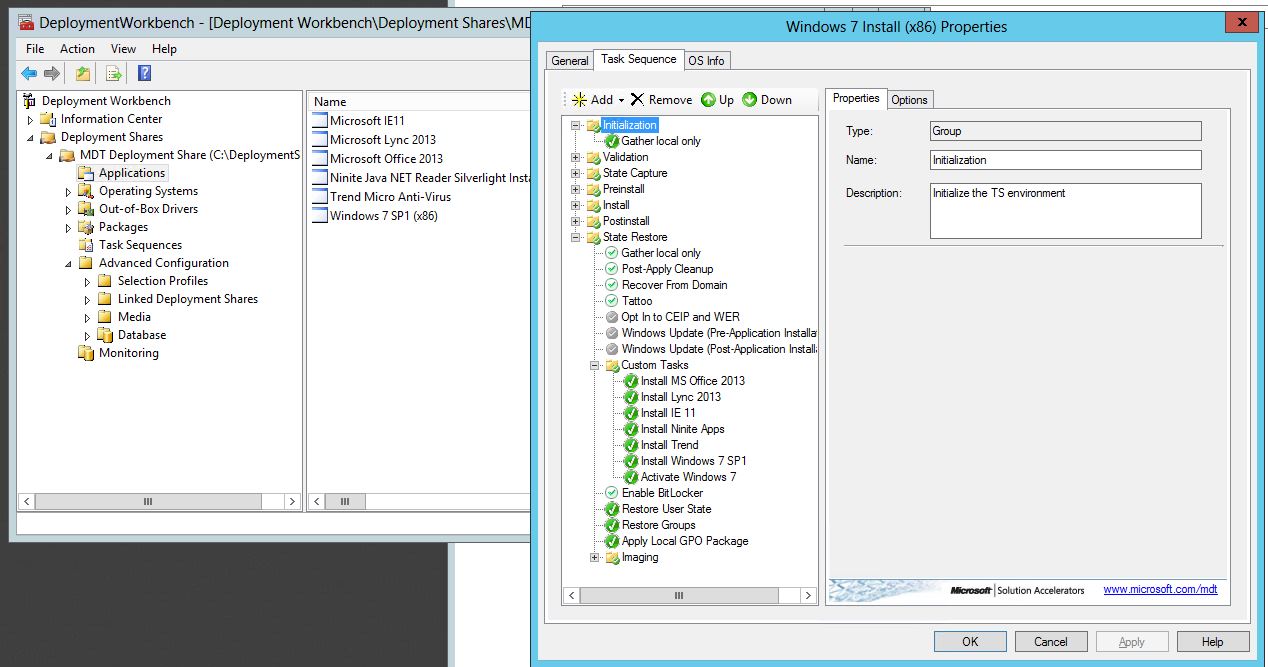Open the Help menu in Deployment Workbench
Viewport: 1268px width, 667px height.
click(x=164, y=48)
